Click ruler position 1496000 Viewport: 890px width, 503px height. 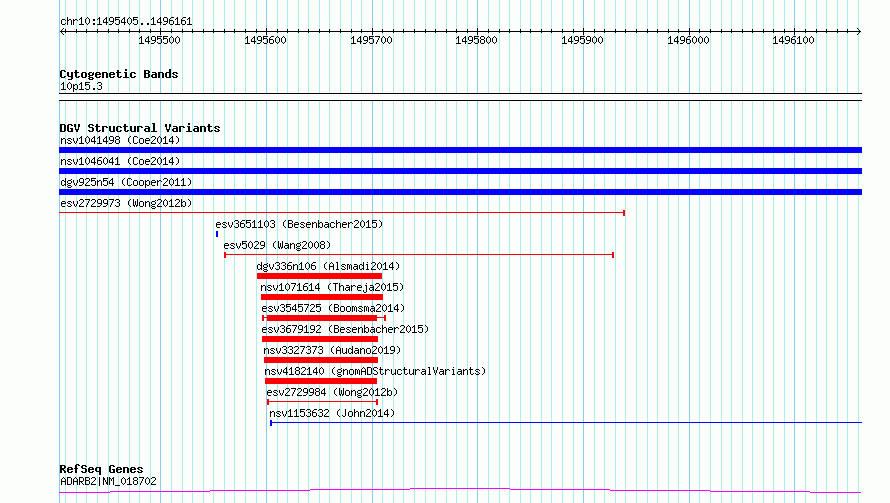pyautogui.click(x=688, y=40)
